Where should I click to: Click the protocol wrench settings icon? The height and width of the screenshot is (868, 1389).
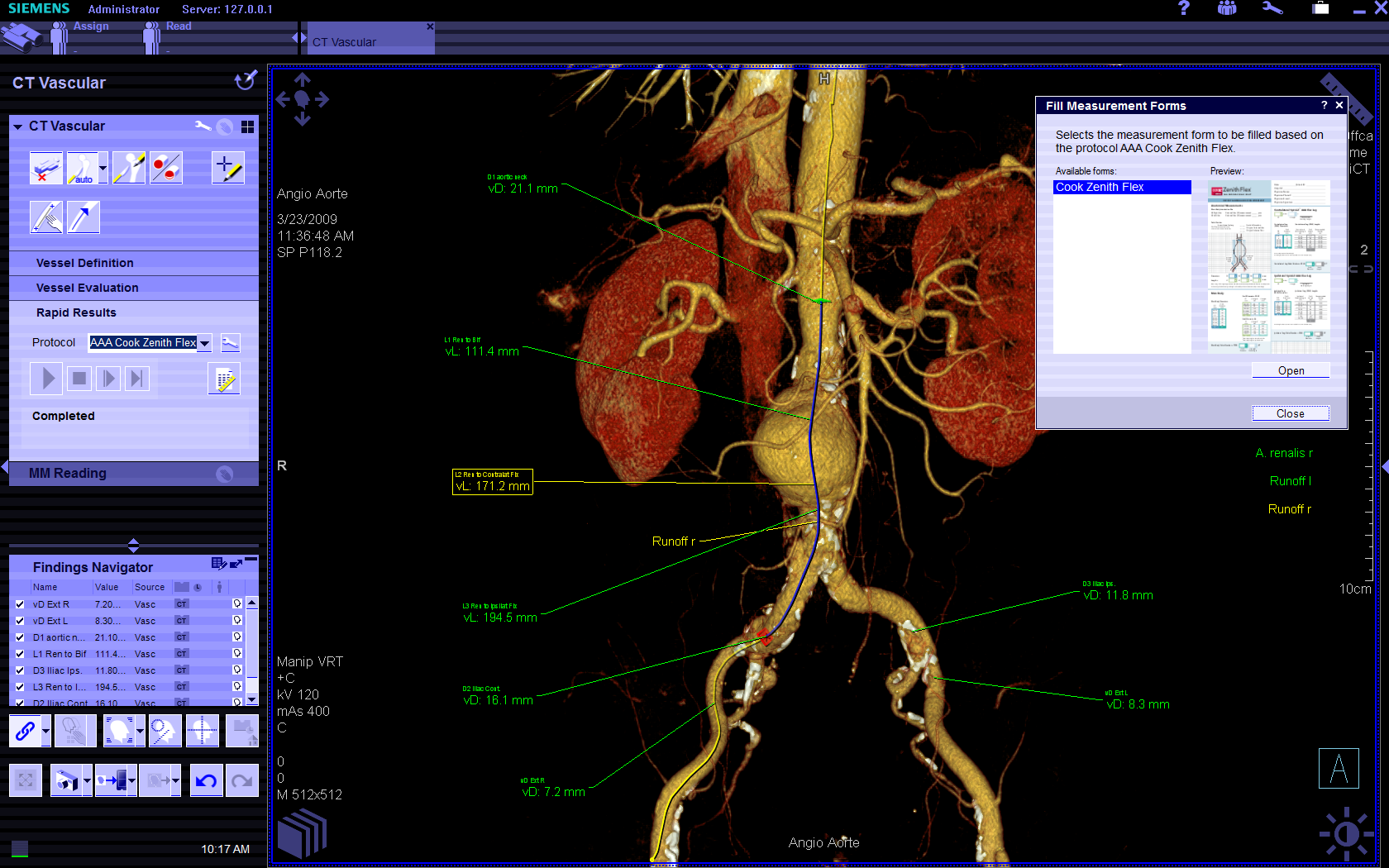[230, 342]
